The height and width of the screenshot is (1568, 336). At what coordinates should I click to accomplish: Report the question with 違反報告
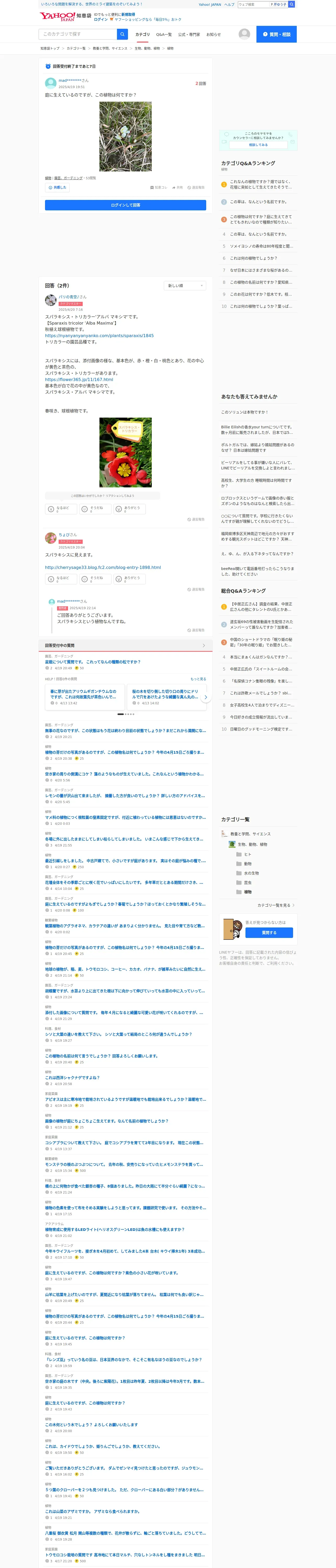pos(196,187)
